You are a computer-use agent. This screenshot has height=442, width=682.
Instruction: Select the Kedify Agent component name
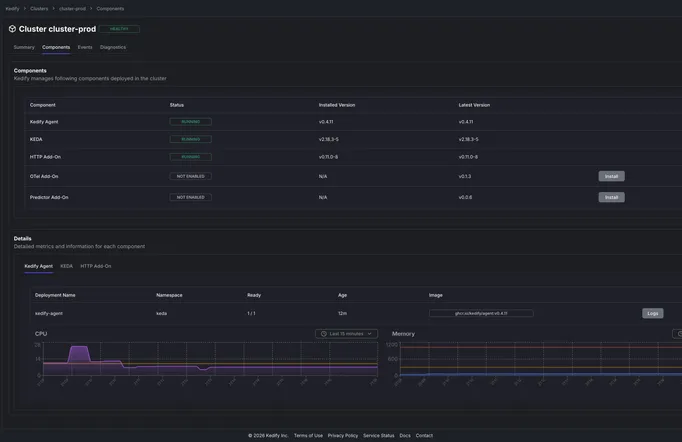(x=44, y=122)
